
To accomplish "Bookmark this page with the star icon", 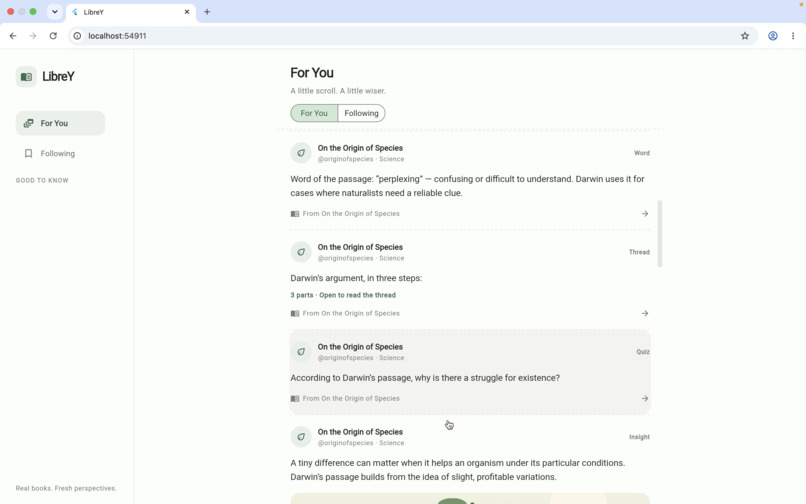I will coord(745,36).
